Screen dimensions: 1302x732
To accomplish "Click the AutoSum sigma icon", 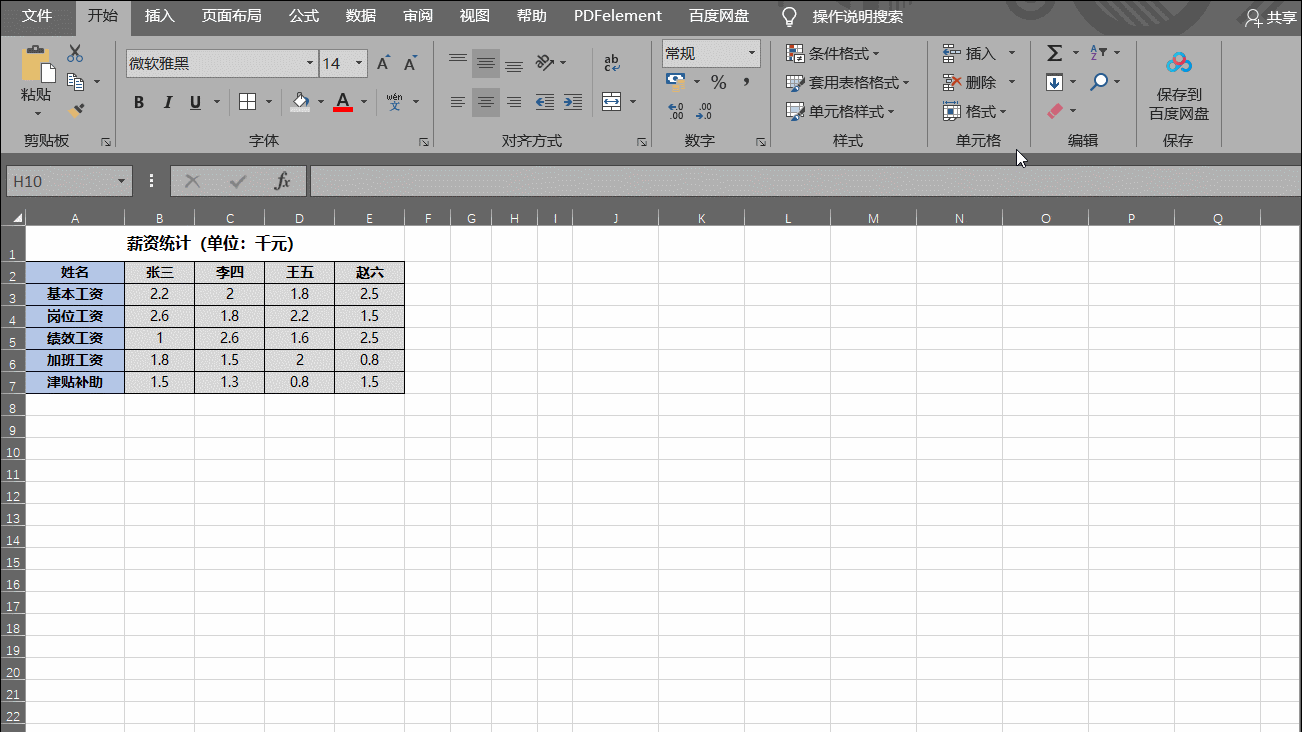I will tap(1054, 53).
